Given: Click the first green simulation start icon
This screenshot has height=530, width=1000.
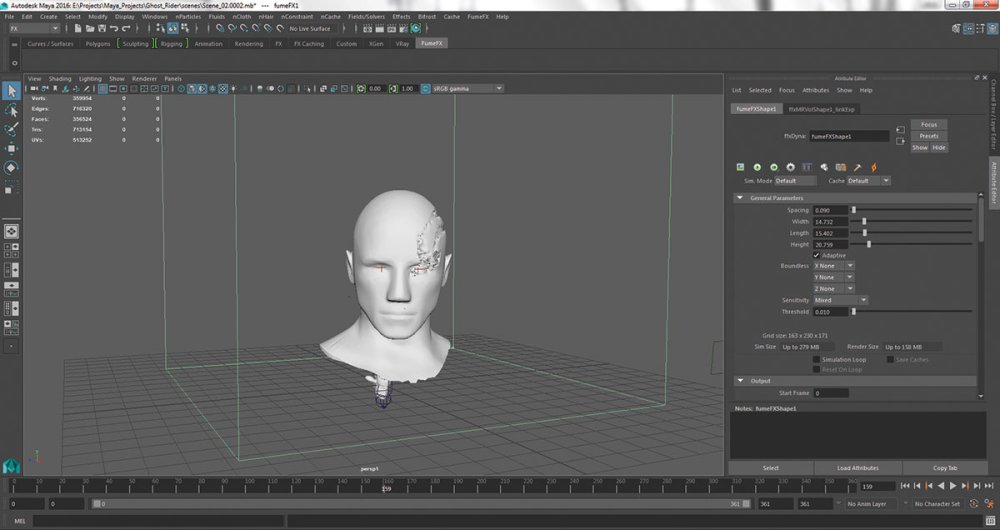Looking at the screenshot, I should [757, 167].
